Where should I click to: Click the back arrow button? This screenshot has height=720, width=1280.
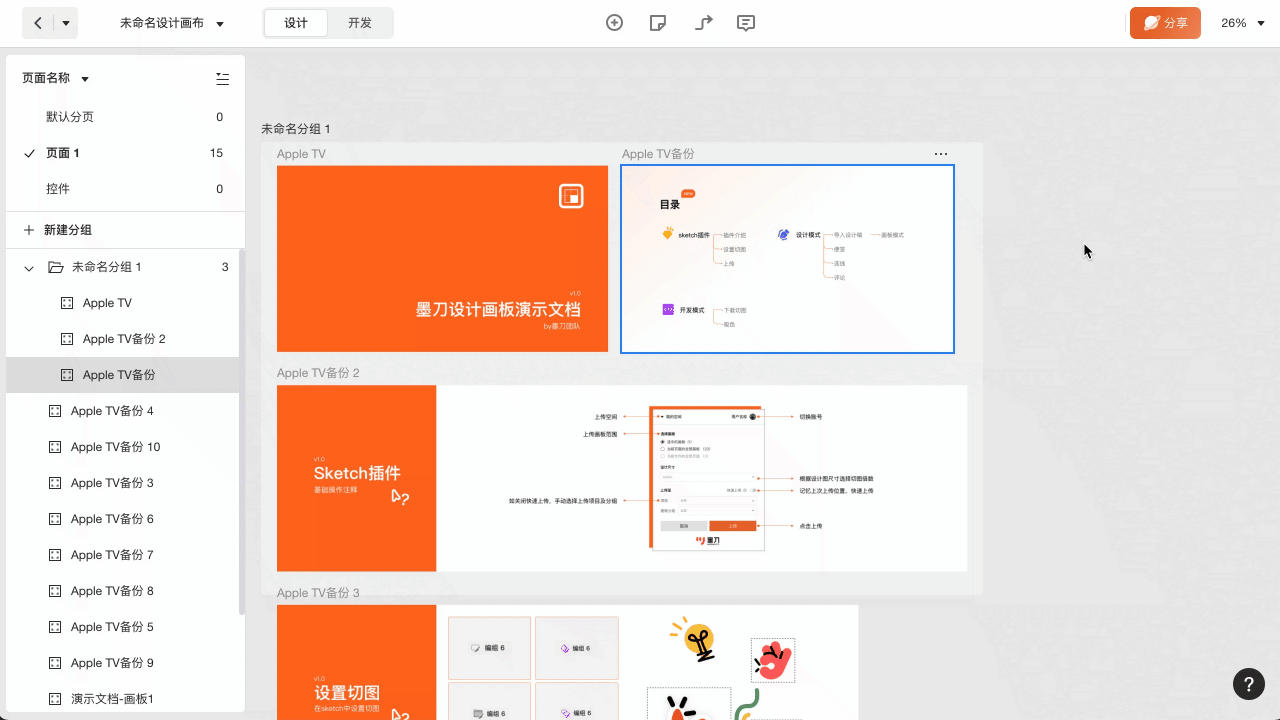click(38, 23)
